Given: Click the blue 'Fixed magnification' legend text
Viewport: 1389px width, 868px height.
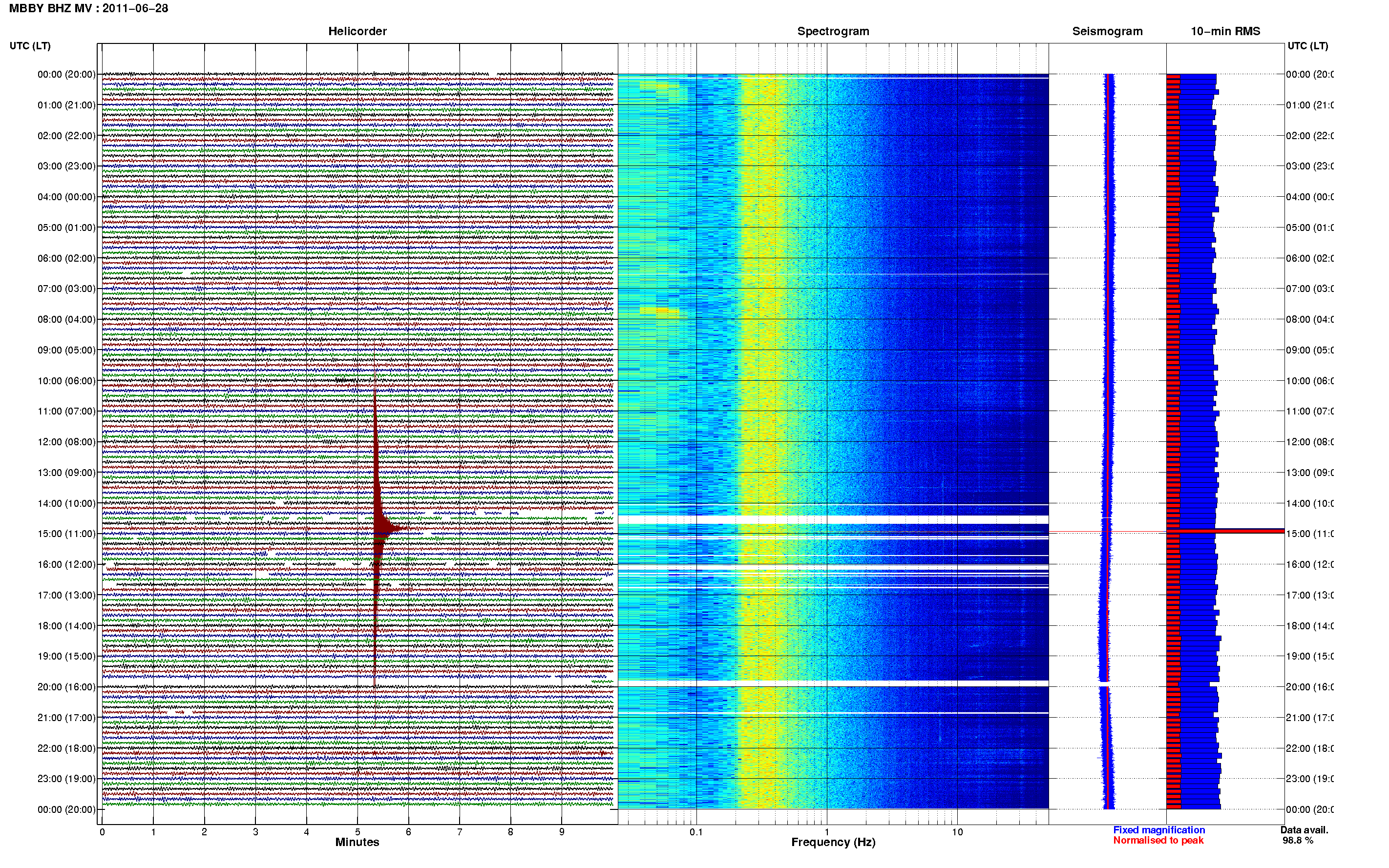Looking at the screenshot, I should point(1159,830).
